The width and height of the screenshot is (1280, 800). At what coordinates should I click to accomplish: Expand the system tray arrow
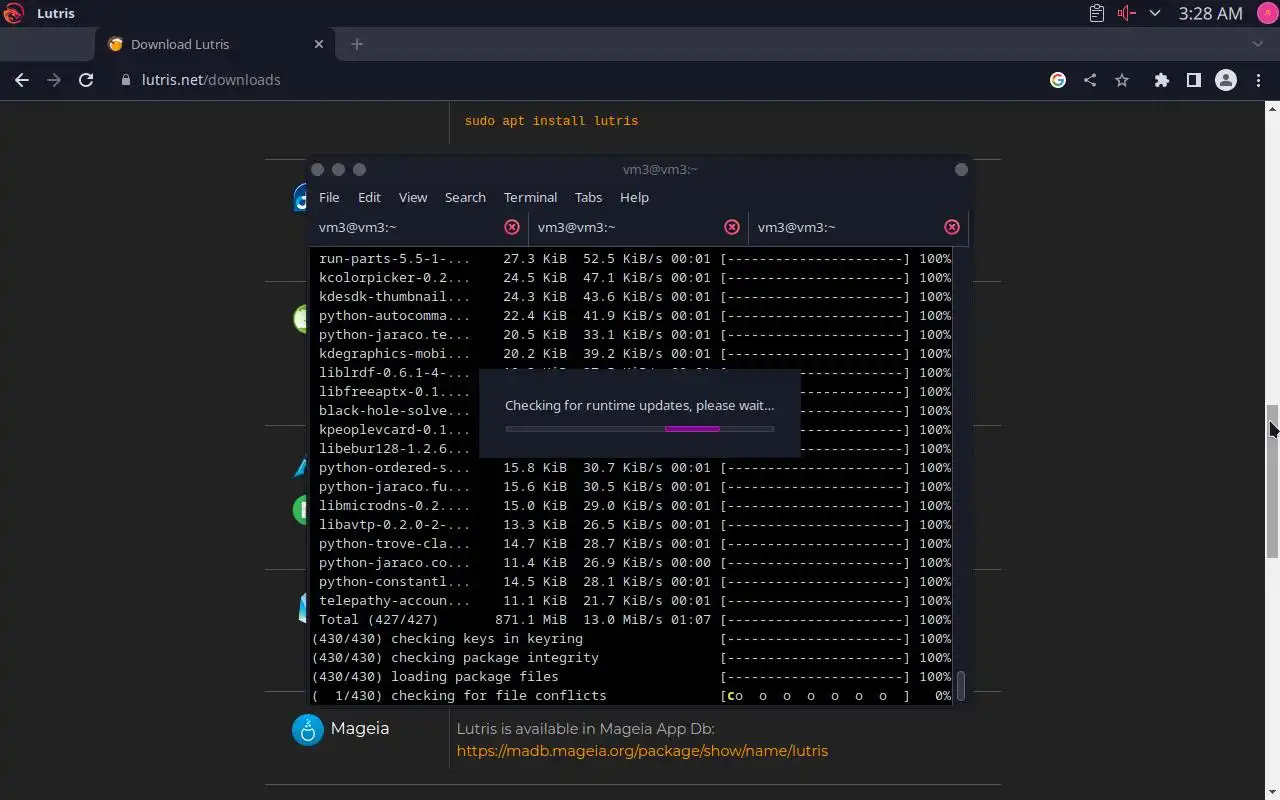(1155, 13)
